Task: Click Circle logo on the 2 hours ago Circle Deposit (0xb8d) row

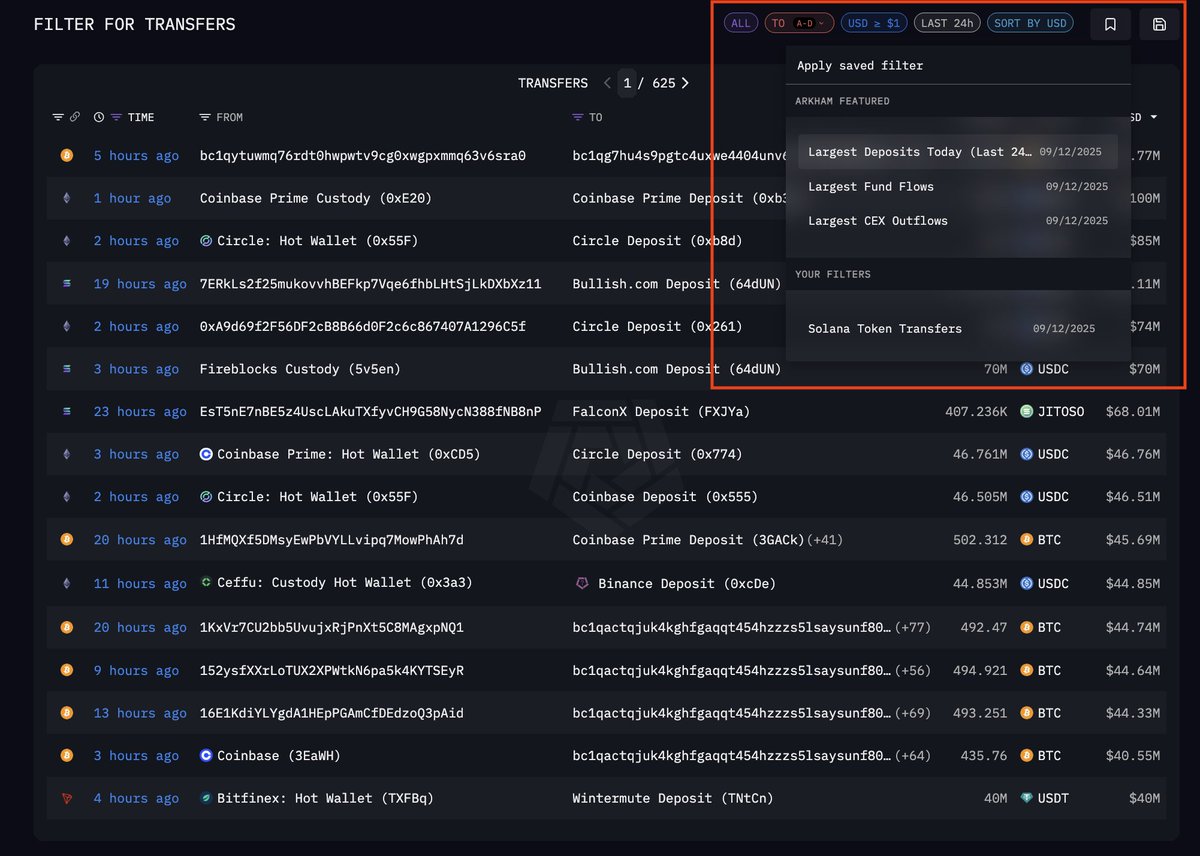Action: point(206,241)
